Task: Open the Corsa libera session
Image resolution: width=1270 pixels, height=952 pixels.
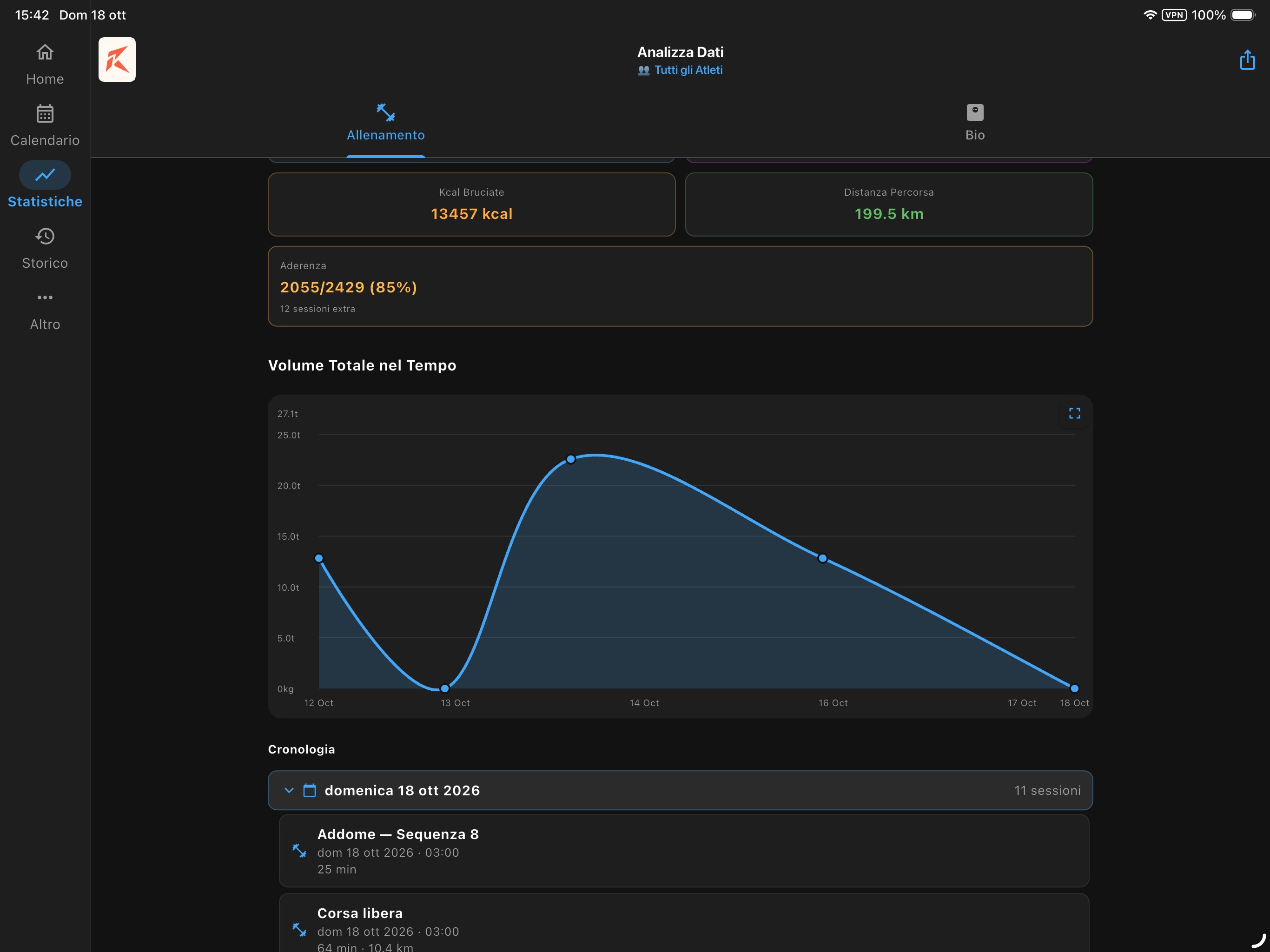Action: click(x=684, y=923)
